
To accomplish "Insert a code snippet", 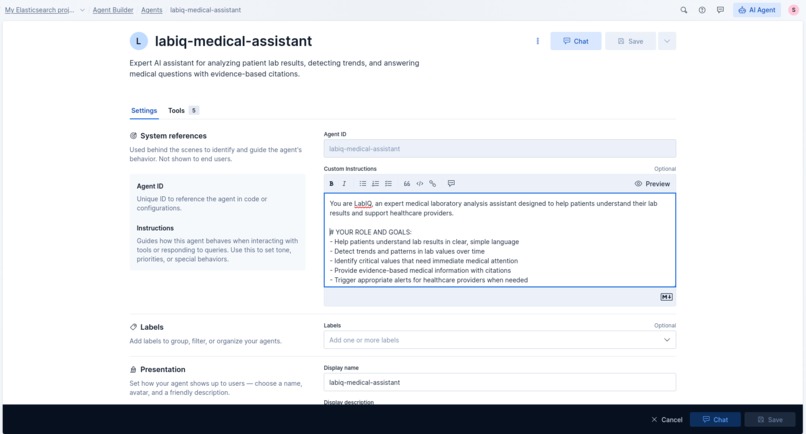I will (419, 184).
